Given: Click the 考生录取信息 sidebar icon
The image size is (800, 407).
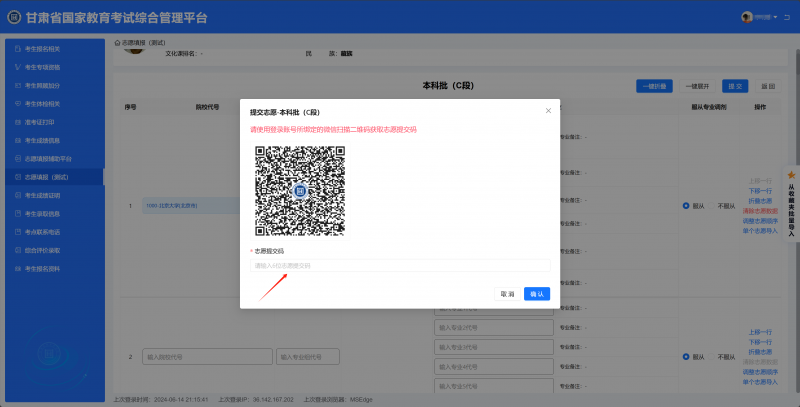Looking at the screenshot, I should pyautogui.click(x=17, y=214).
